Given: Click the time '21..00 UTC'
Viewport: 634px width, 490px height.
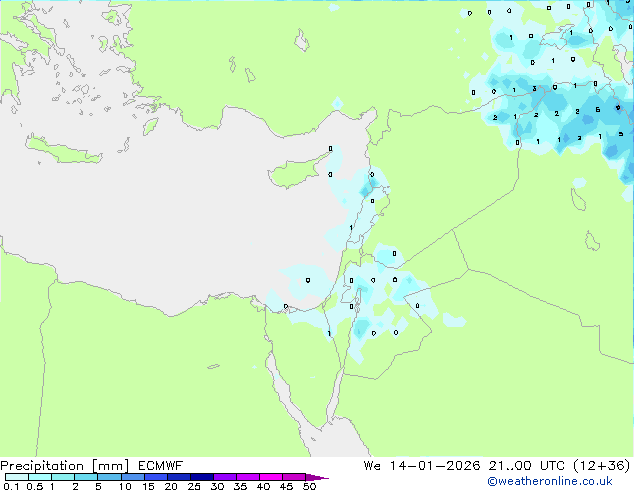Looking at the screenshot, I should 528,466.
